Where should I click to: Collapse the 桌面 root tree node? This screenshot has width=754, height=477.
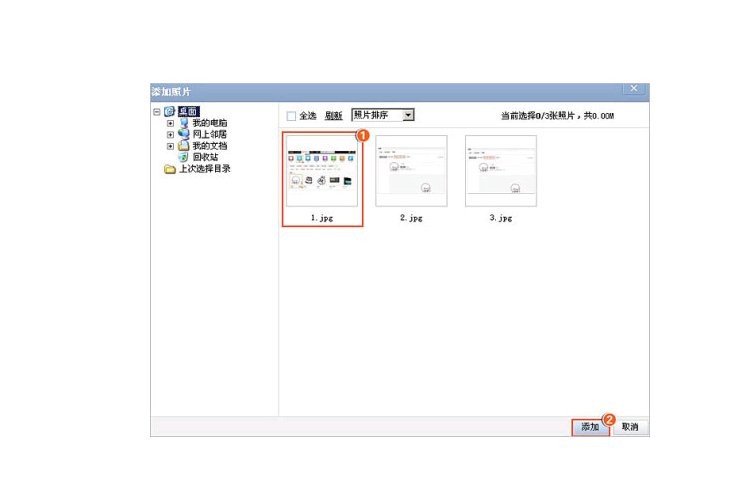tap(157, 112)
